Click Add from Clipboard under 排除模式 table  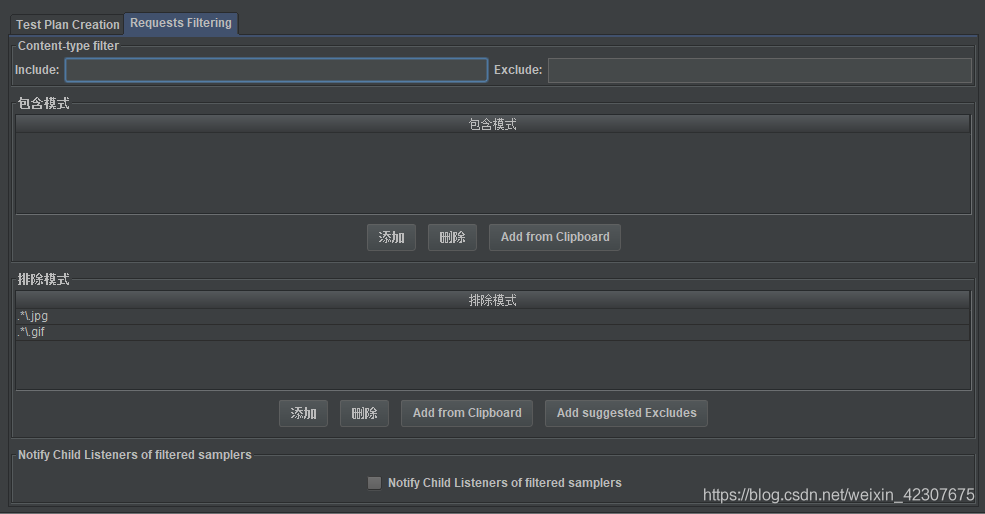point(467,413)
